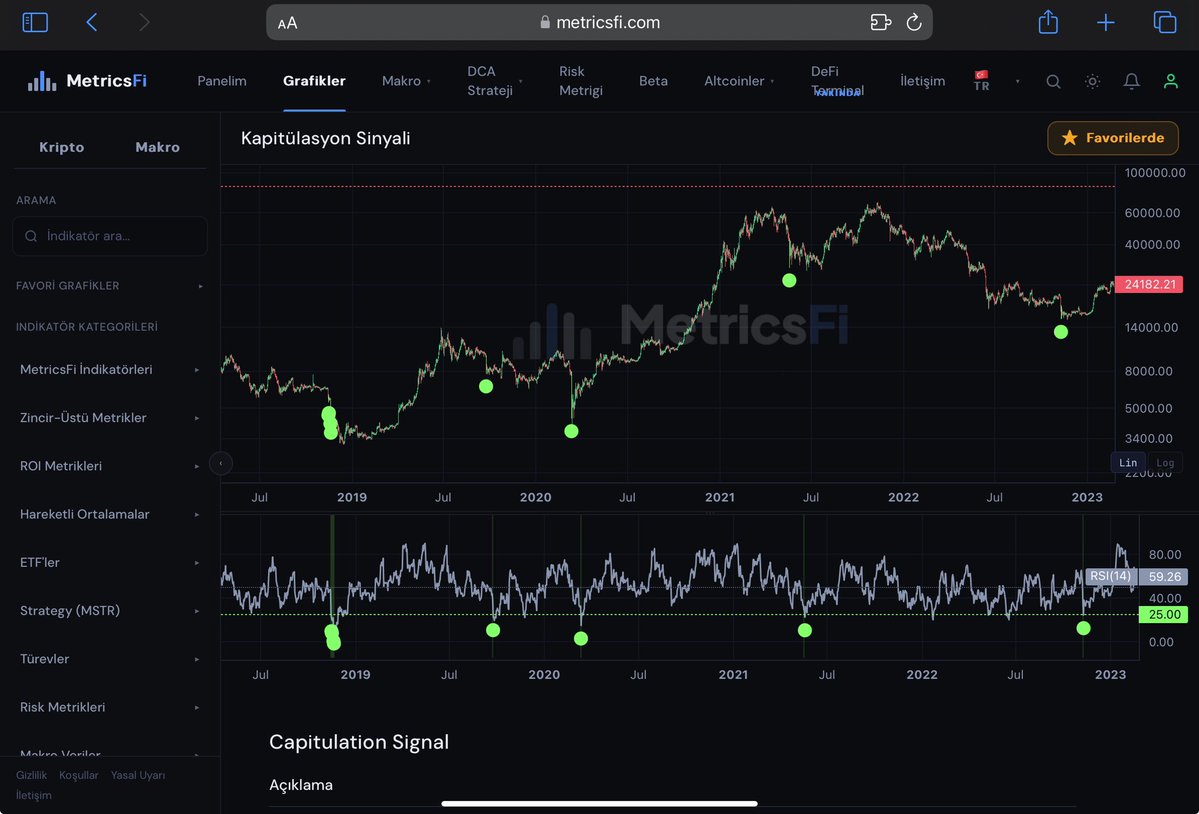Open a new Safari tab
1199x814 pixels.
(1106, 22)
